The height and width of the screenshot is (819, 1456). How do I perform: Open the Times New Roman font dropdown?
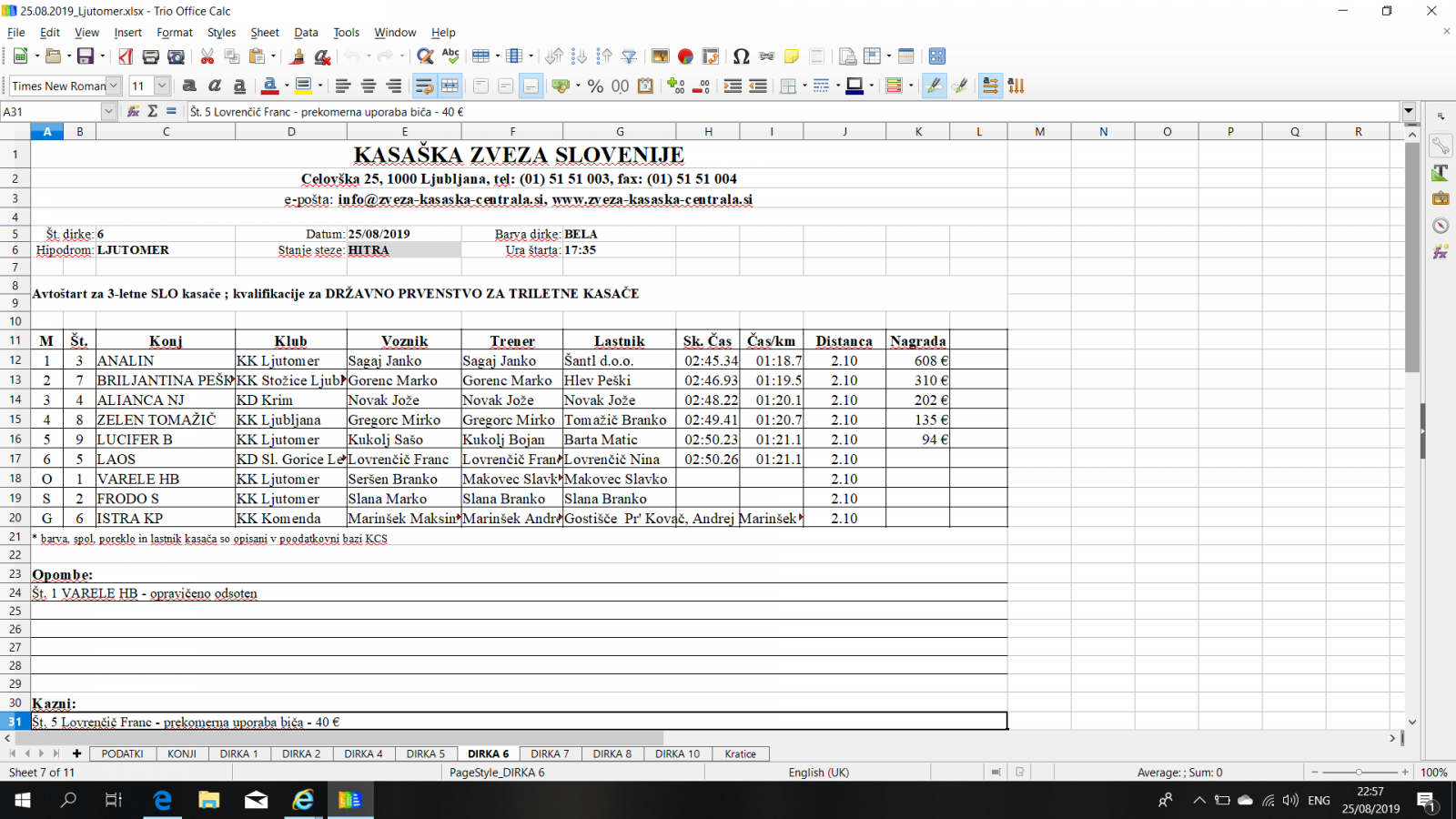coord(114,86)
